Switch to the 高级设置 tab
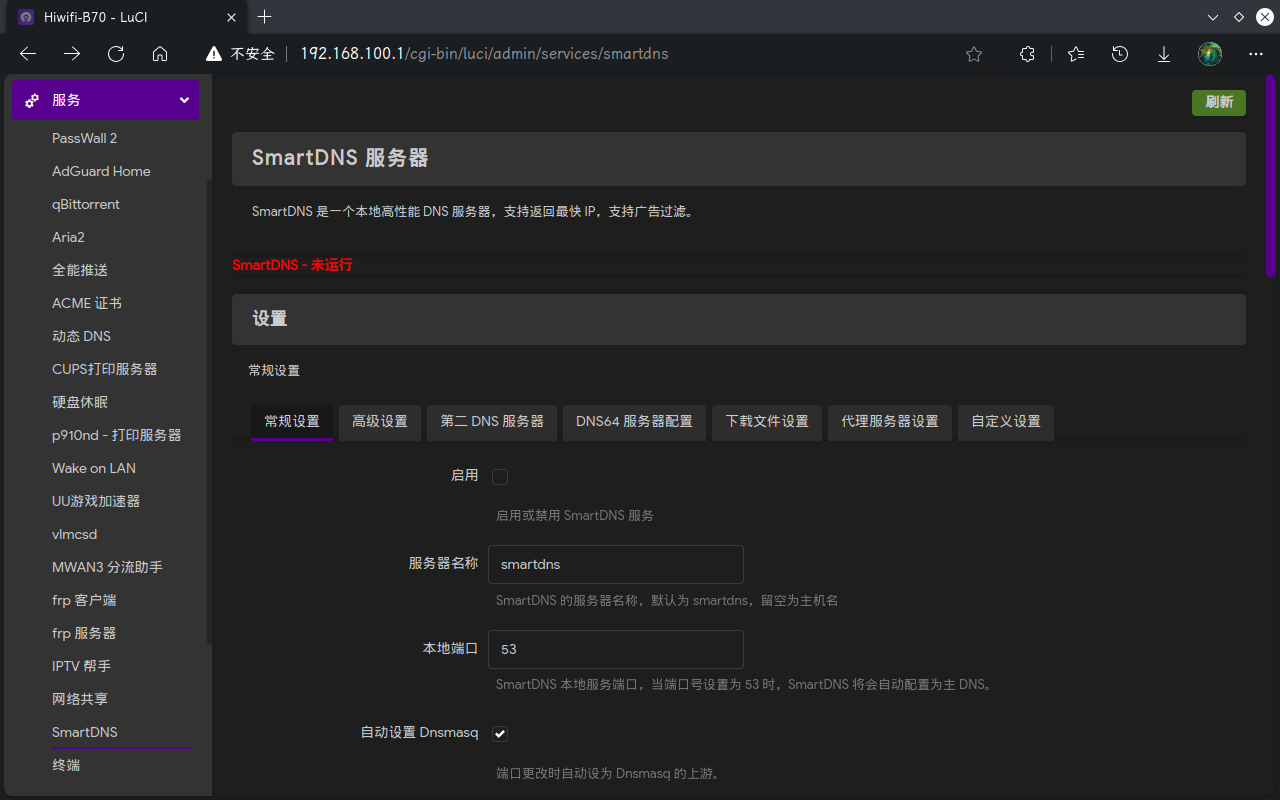The image size is (1280, 800). click(x=380, y=423)
